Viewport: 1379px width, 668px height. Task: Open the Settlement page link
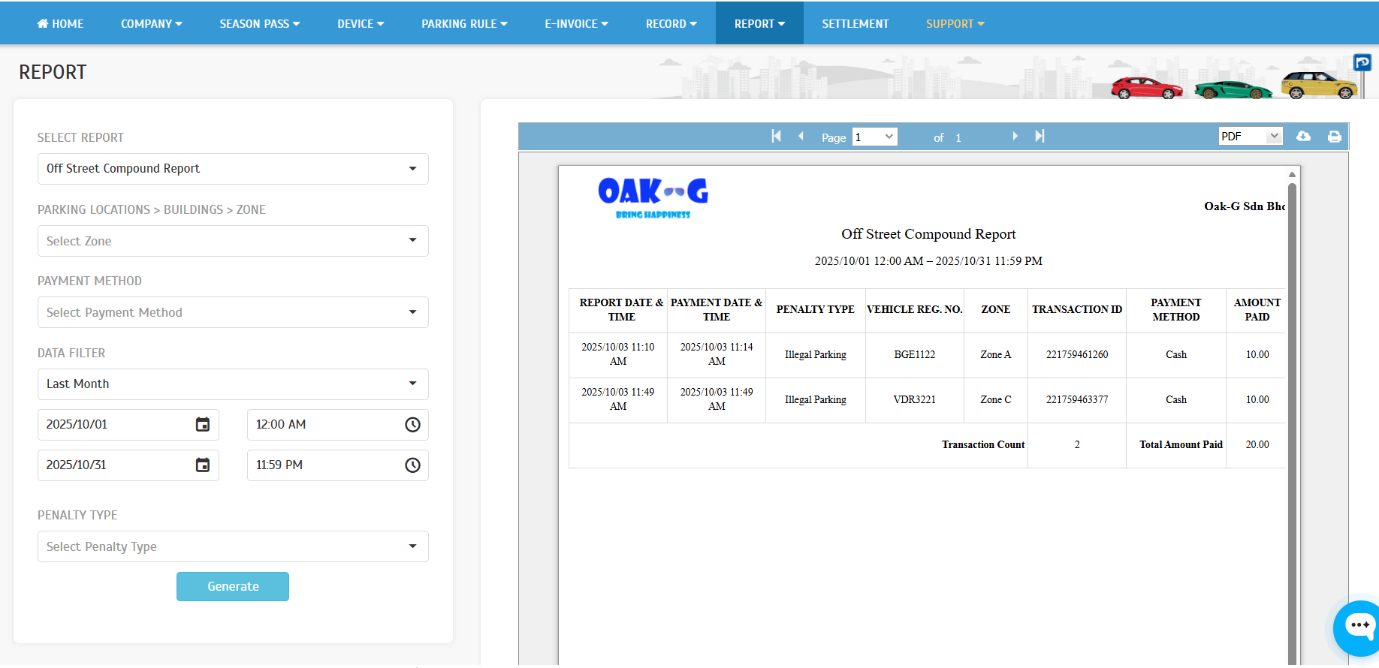pyautogui.click(x=855, y=24)
